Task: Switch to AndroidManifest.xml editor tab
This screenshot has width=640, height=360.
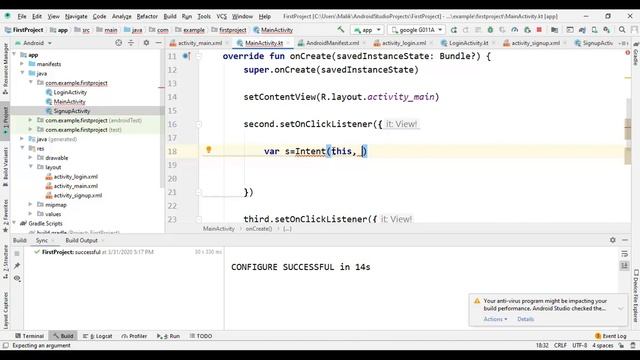Action: coord(329,43)
